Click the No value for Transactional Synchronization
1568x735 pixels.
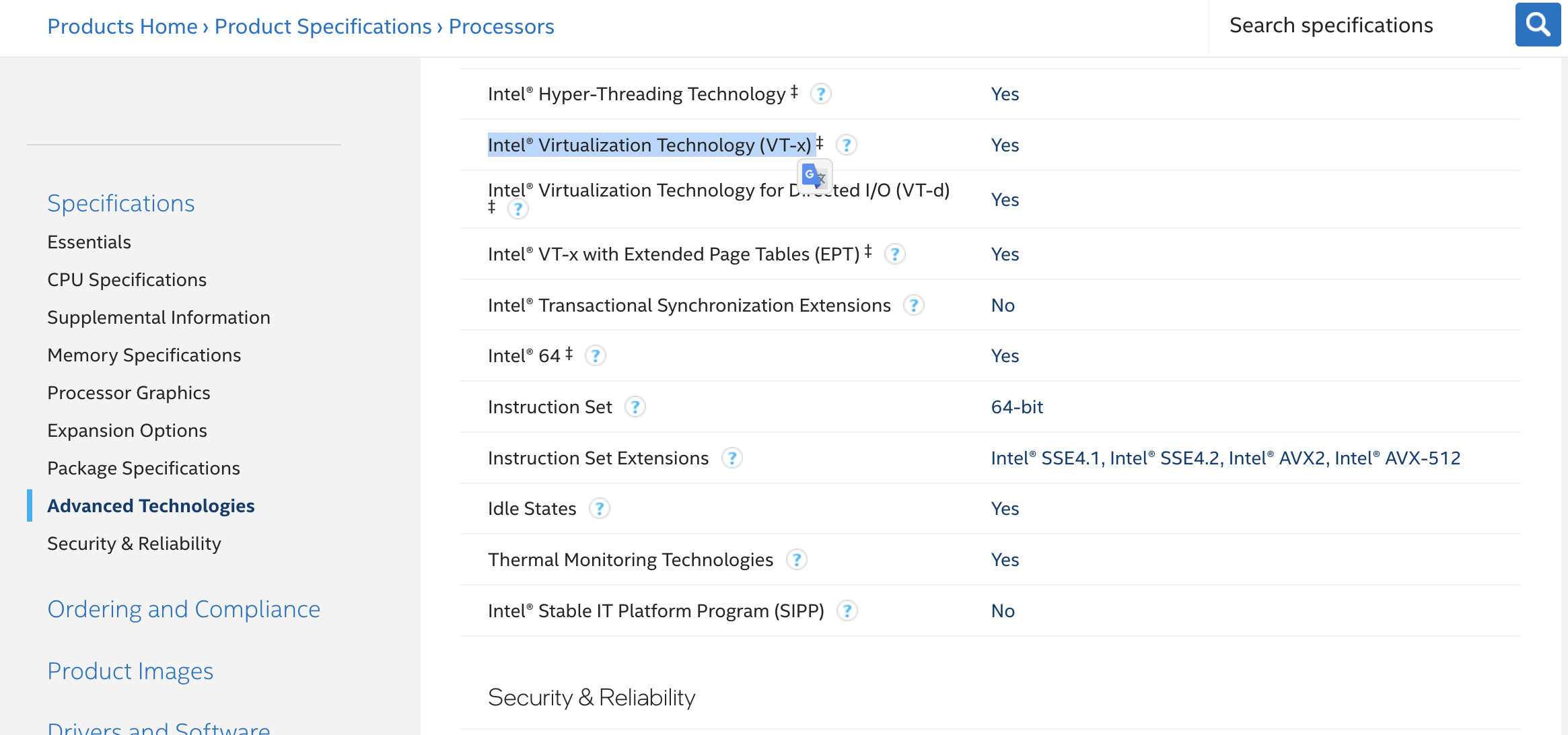coord(1003,305)
